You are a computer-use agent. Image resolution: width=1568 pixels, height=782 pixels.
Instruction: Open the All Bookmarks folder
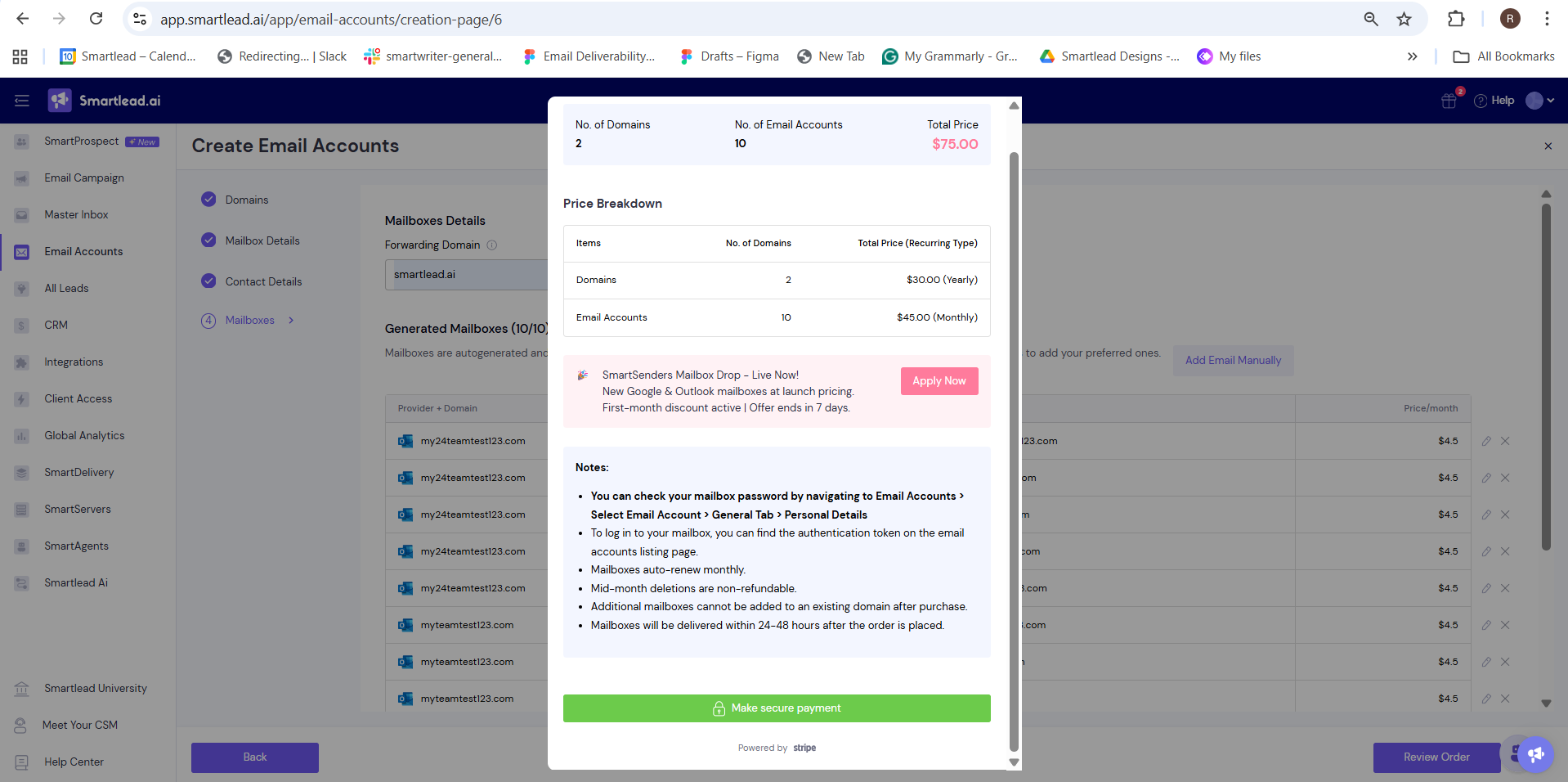(x=1503, y=56)
